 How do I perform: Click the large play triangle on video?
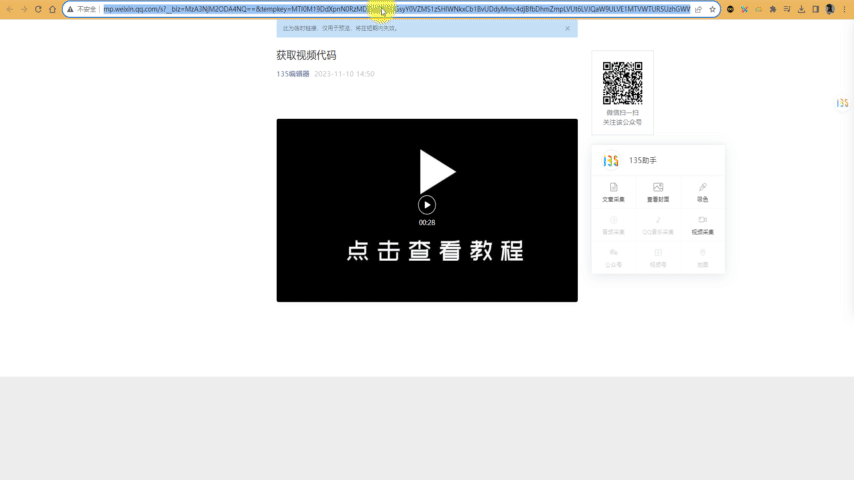(x=436, y=172)
